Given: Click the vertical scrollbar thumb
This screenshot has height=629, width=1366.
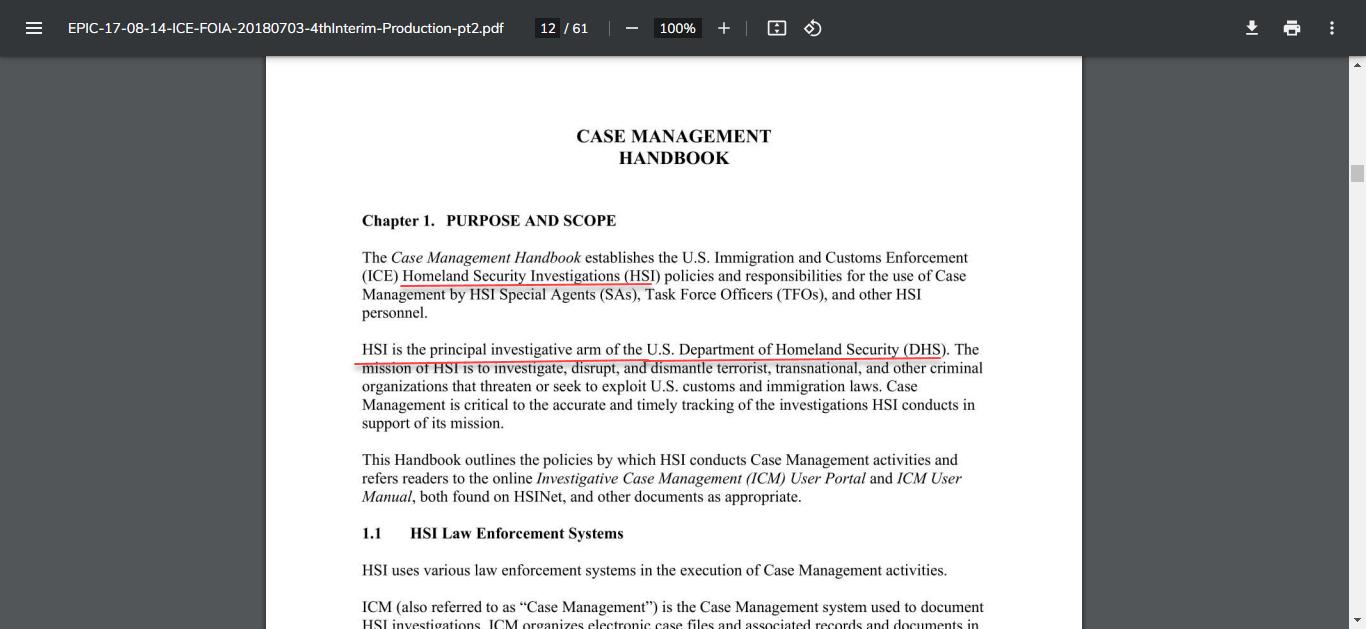Looking at the screenshot, I should 1357,174.
